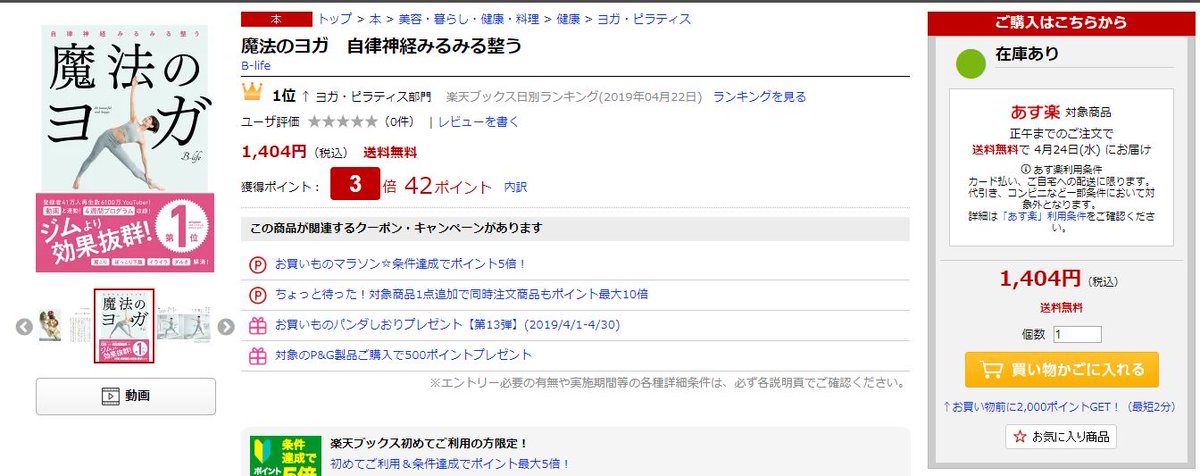Click the 在庫あり stock status text
This screenshot has height=476, width=1200.
(1027, 54)
